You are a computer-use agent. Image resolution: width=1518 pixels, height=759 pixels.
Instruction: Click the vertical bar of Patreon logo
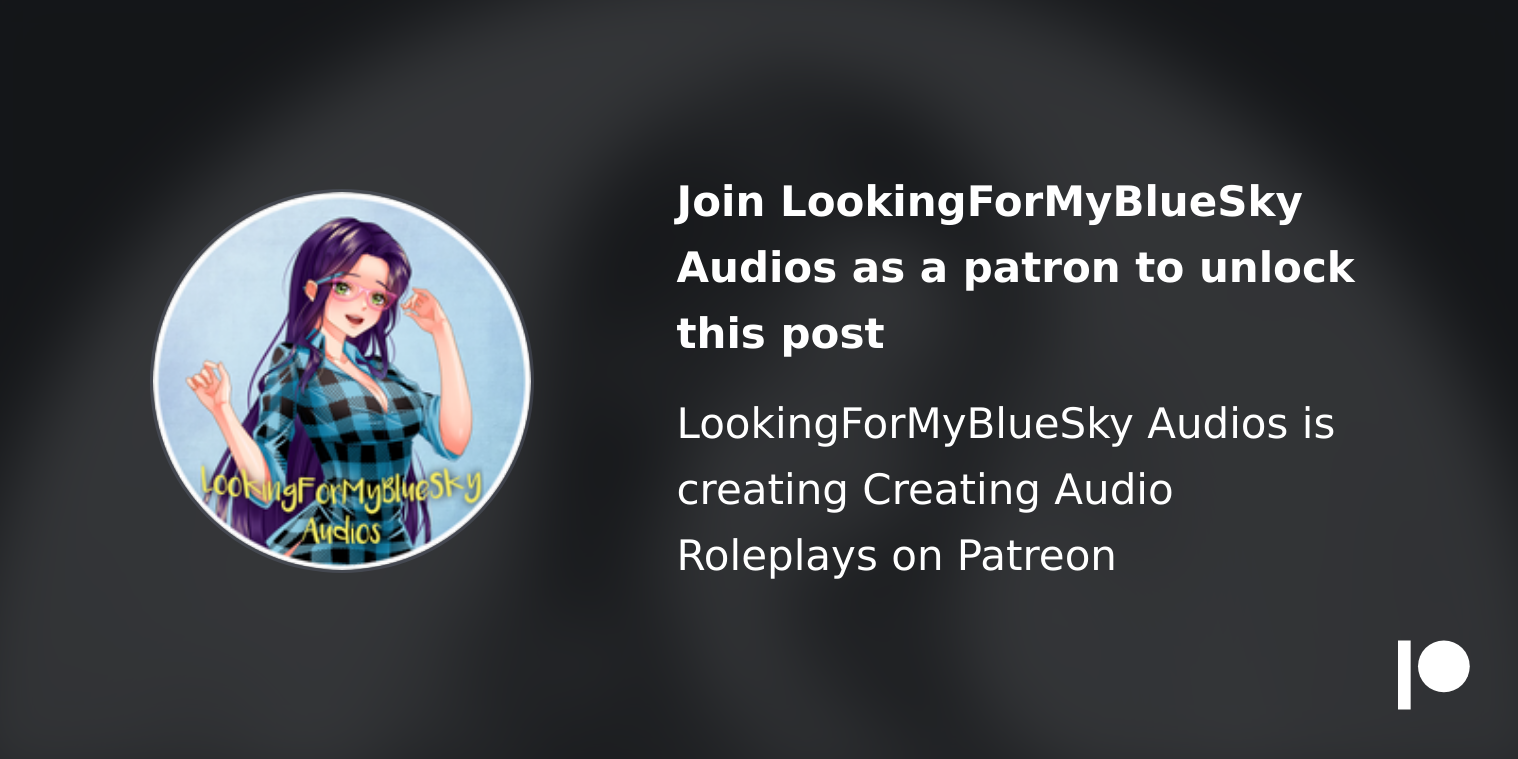point(1404,675)
